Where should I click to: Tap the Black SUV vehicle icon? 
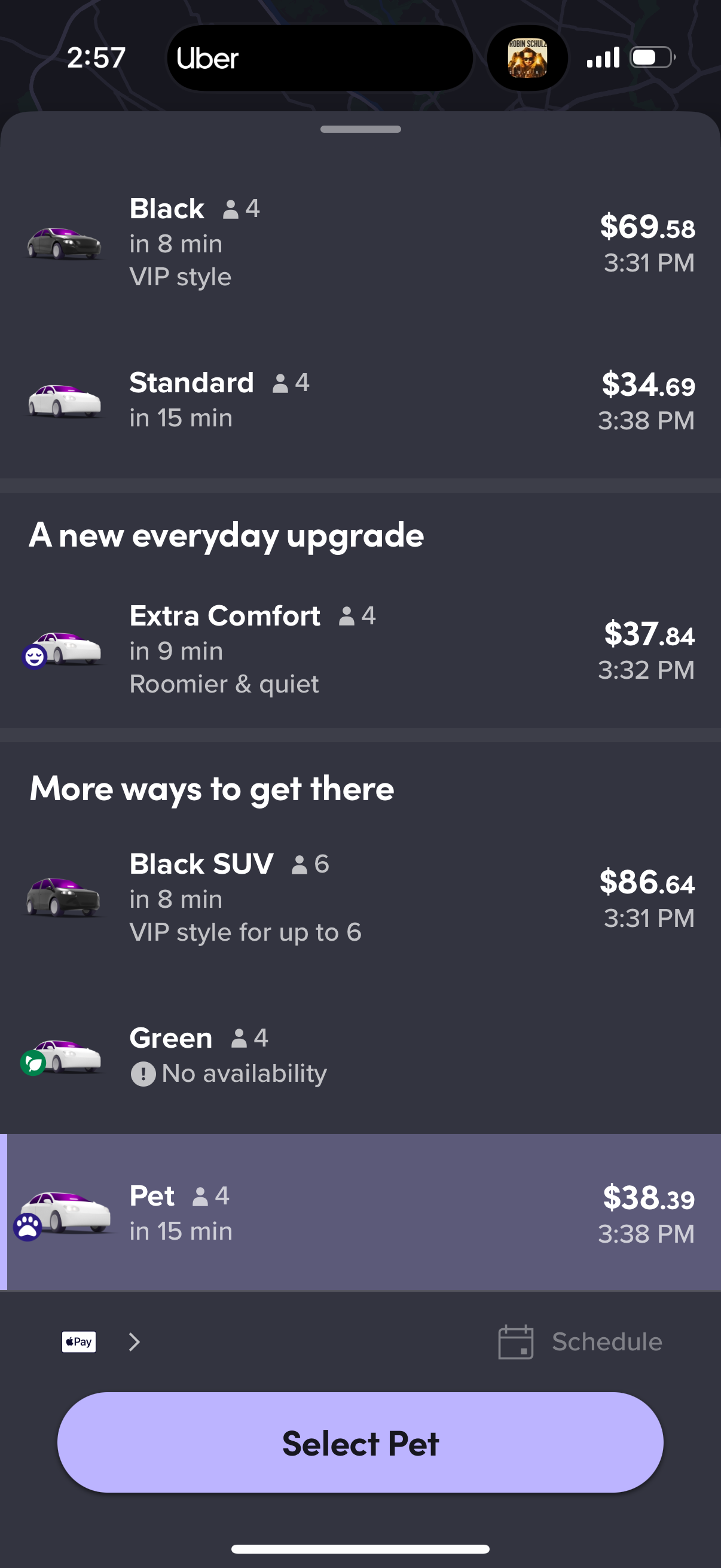(x=64, y=896)
